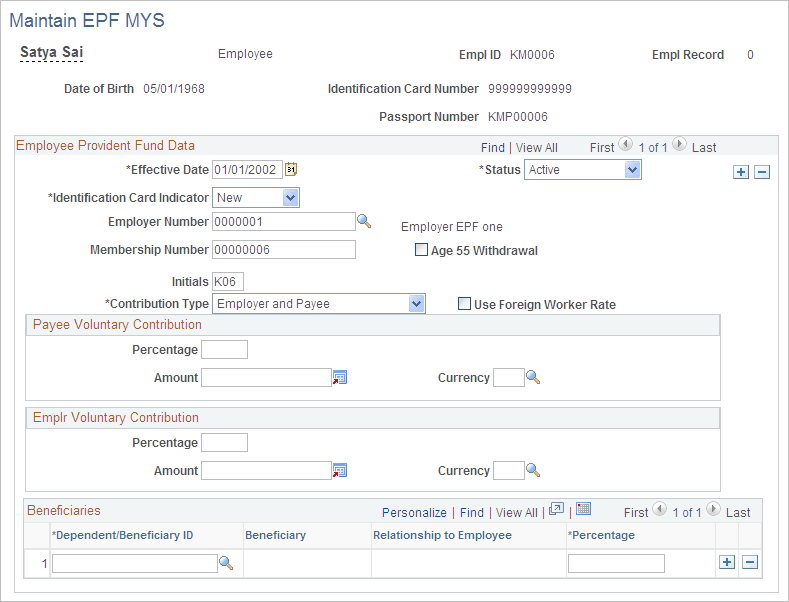Look up Dependent/Beneficiary ID
The height and width of the screenshot is (602, 789).
point(226,563)
